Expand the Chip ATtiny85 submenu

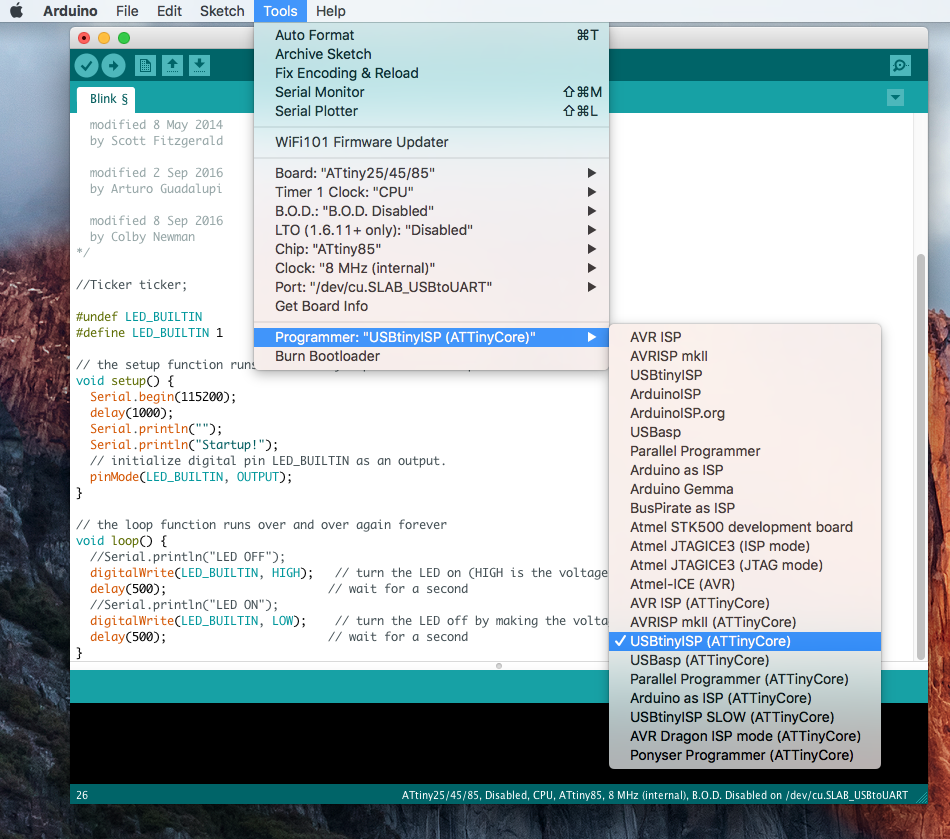pyautogui.click(x=431, y=249)
